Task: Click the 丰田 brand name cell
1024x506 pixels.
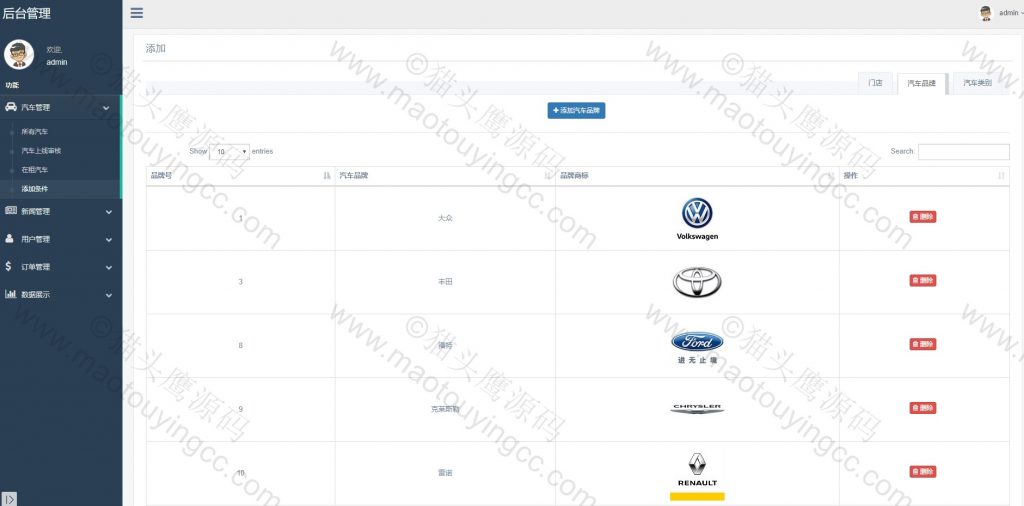Action: click(x=445, y=281)
